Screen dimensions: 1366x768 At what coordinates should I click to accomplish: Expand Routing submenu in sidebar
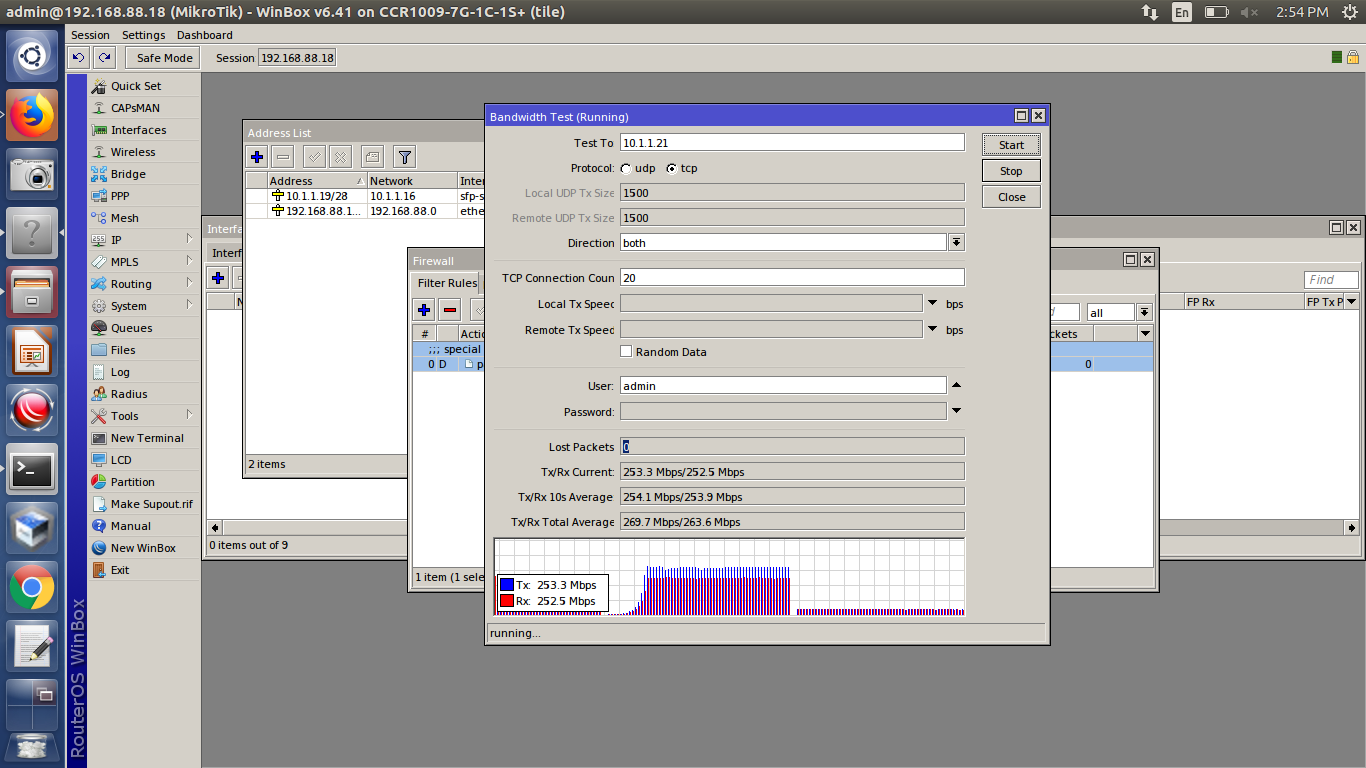click(190, 284)
